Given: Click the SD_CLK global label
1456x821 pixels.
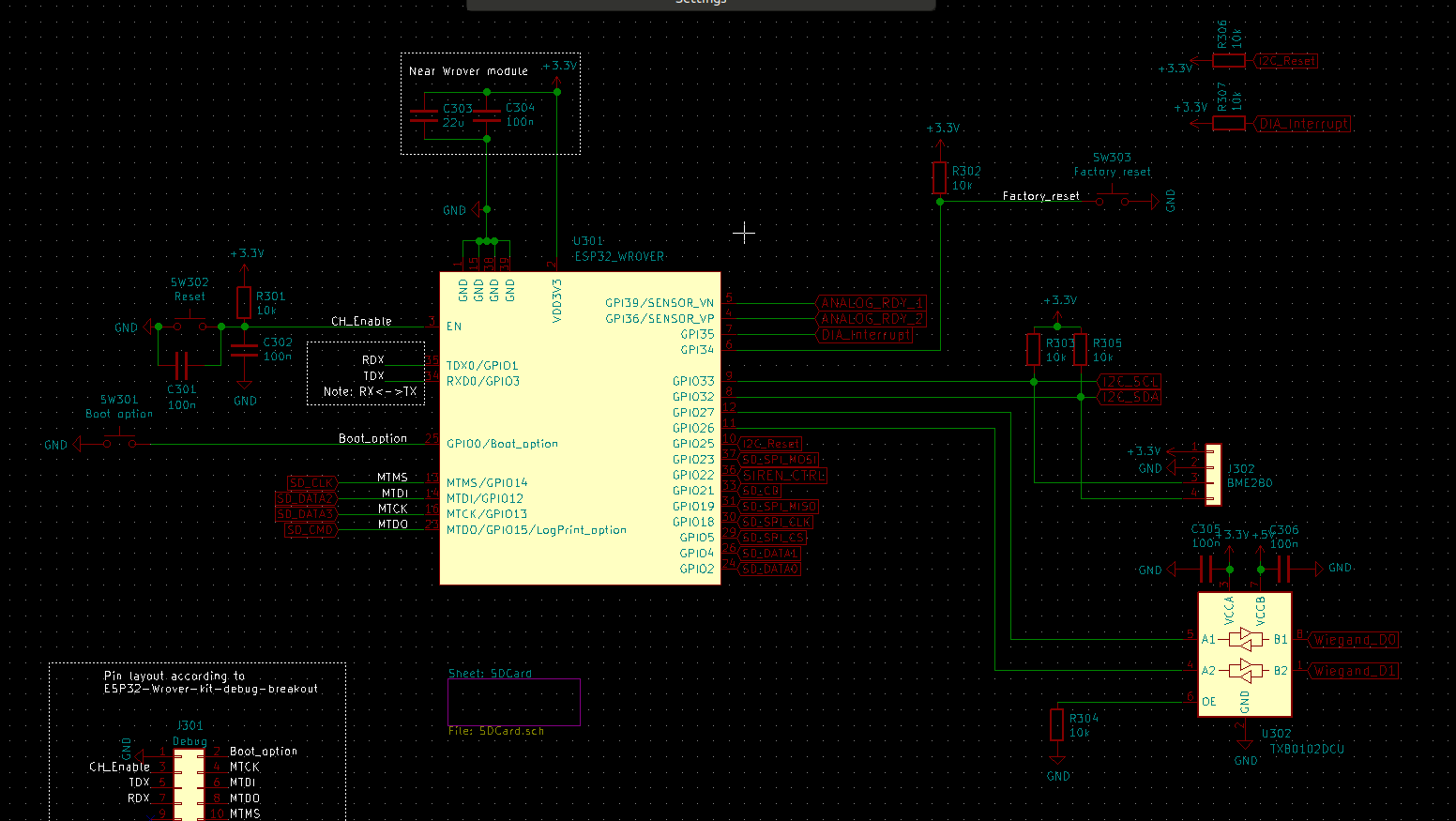Looking at the screenshot, I should [x=311, y=483].
